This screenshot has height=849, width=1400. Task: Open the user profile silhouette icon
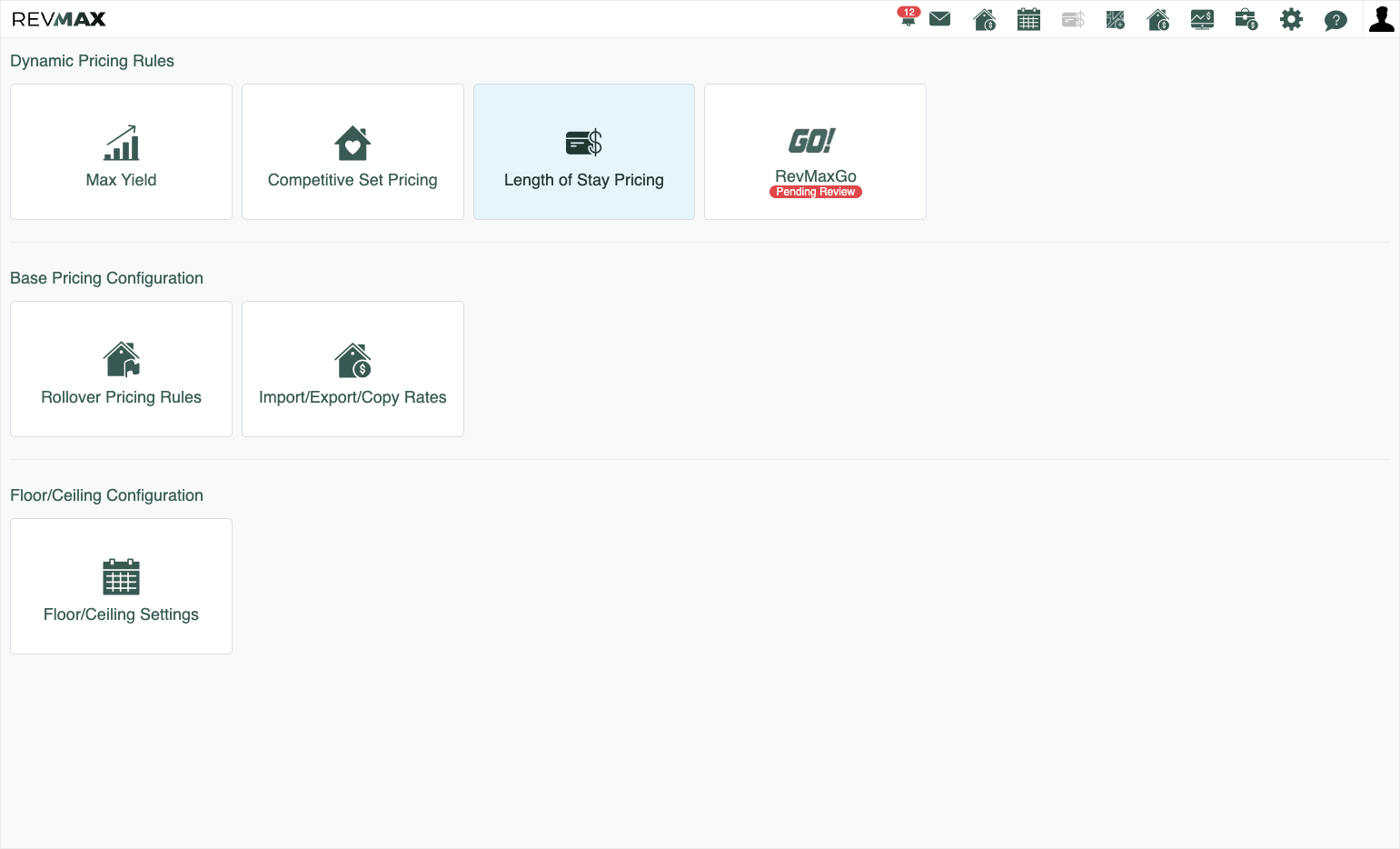point(1382,19)
